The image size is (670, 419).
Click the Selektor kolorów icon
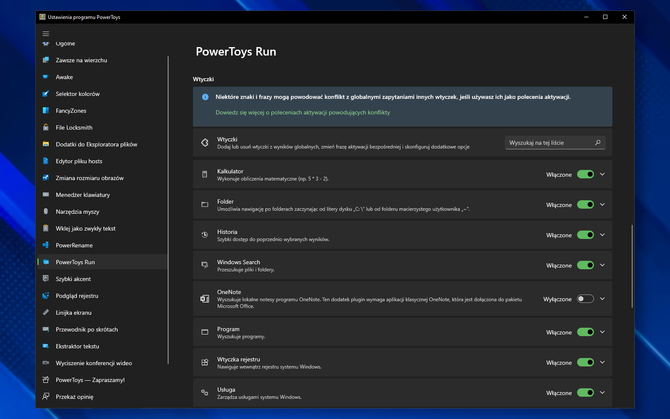pos(46,94)
